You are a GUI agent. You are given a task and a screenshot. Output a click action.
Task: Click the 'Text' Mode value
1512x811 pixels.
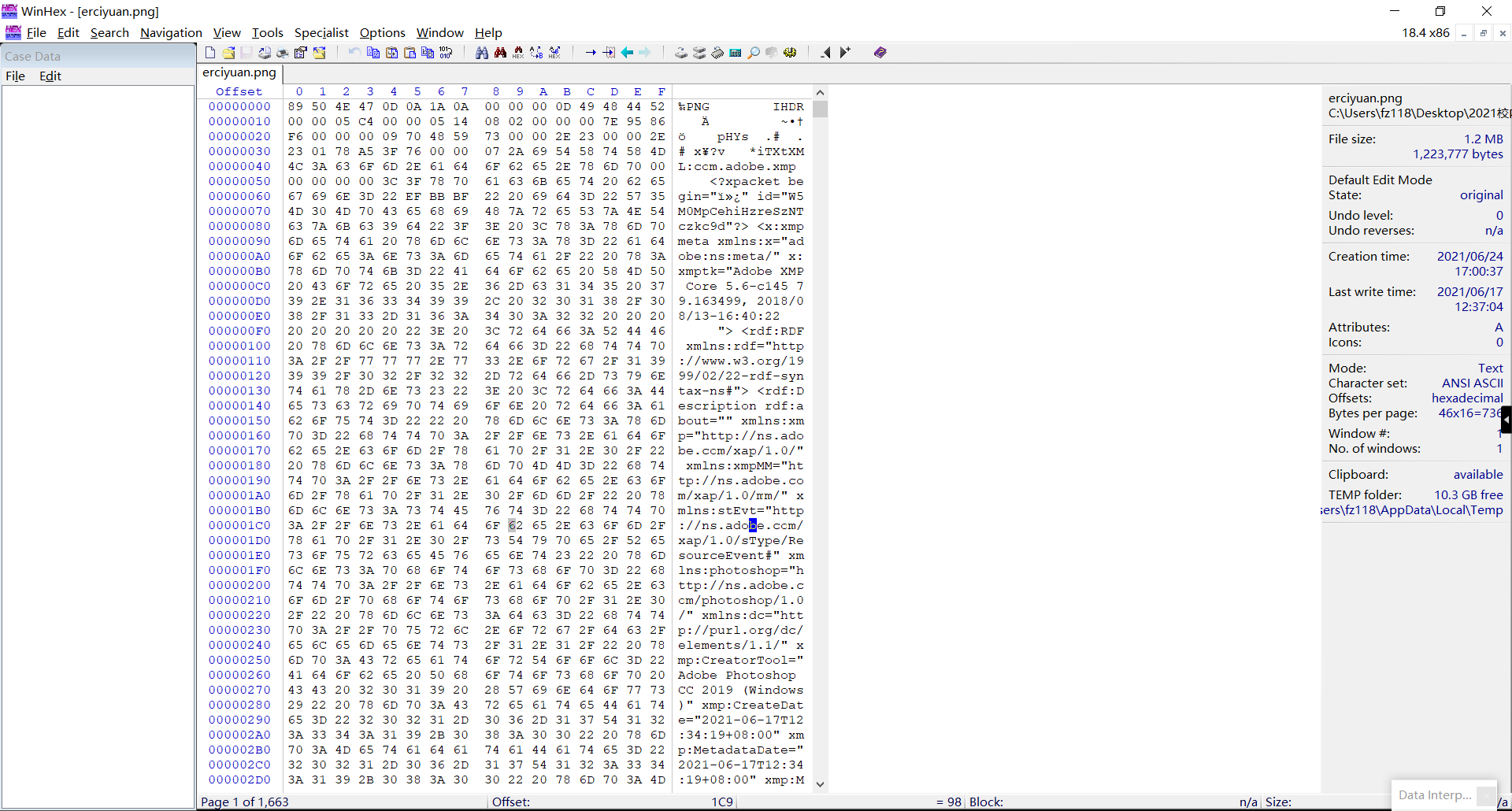click(1491, 368)
